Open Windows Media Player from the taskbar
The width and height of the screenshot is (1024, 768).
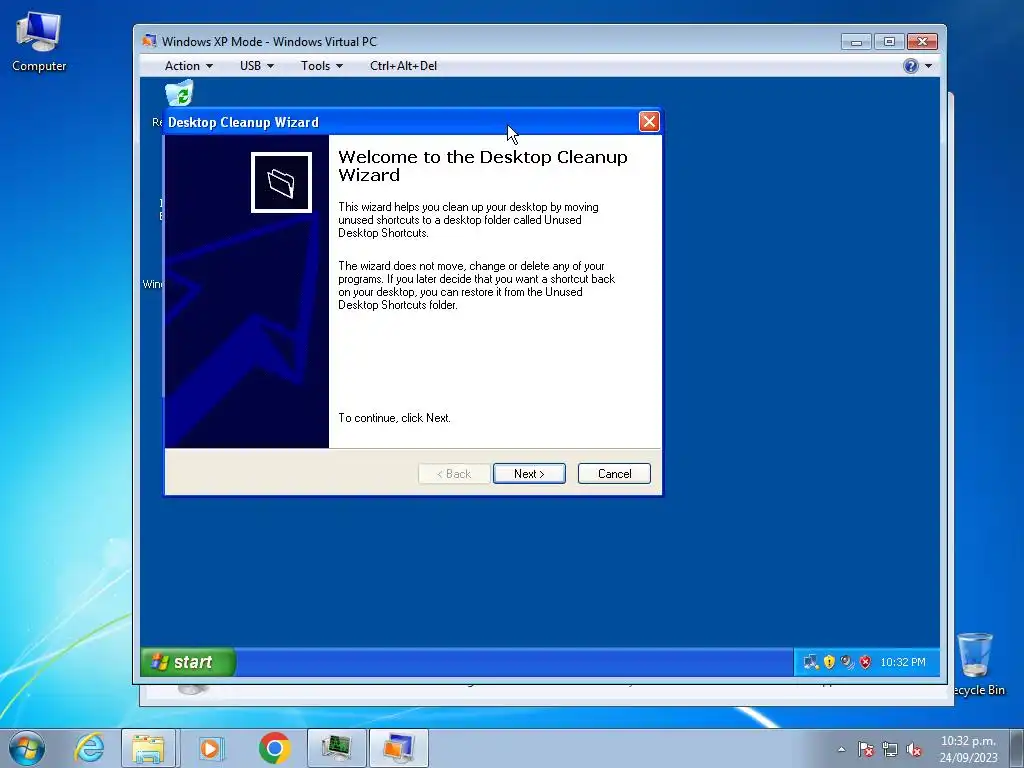click(210, 748)
